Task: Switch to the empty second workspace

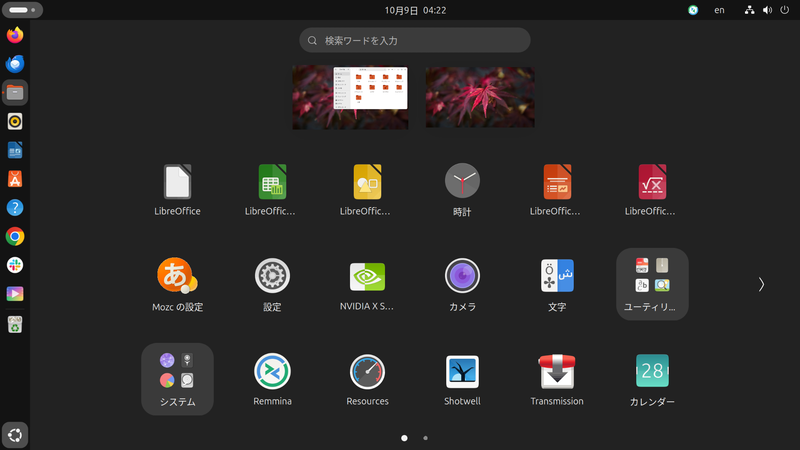Action: pyautogui.click(x=480, y=97)
